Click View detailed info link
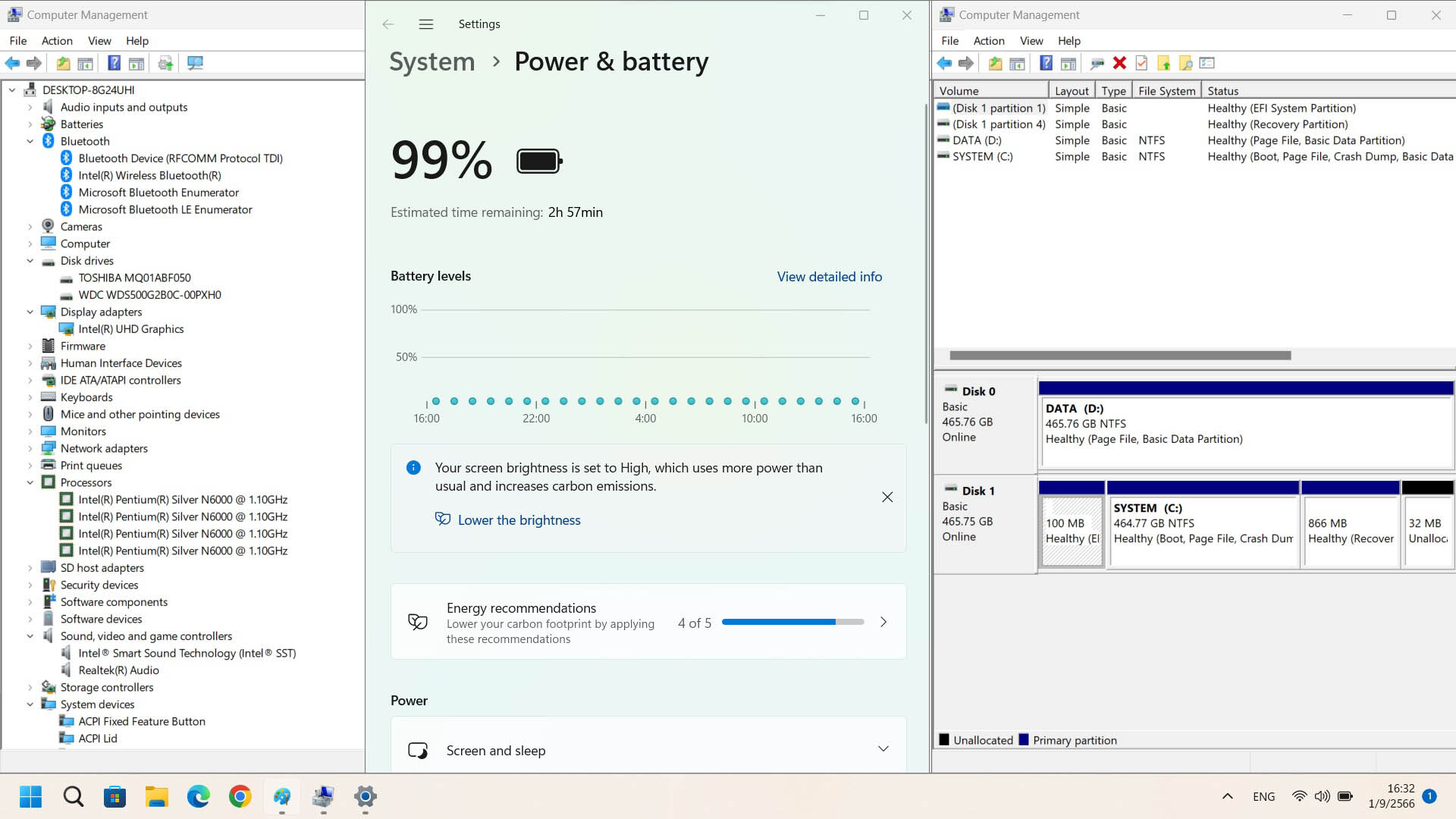This screenshot has width=1456, height=819. coord(829,277)
